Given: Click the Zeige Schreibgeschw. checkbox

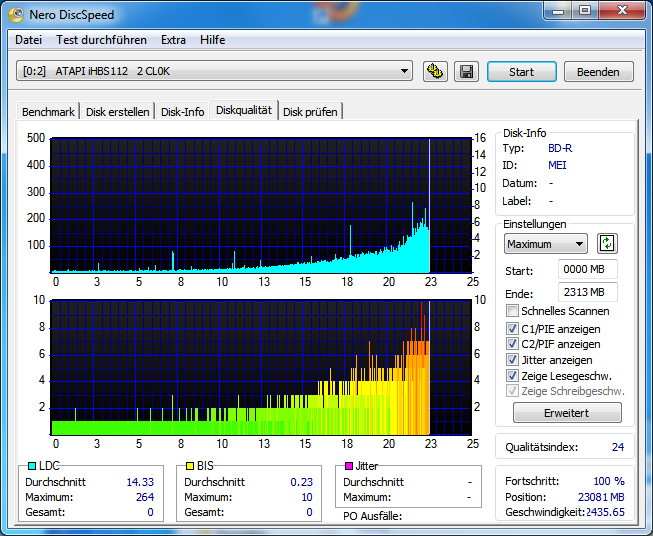Looking at the screenshot, I should pos(512,391).
